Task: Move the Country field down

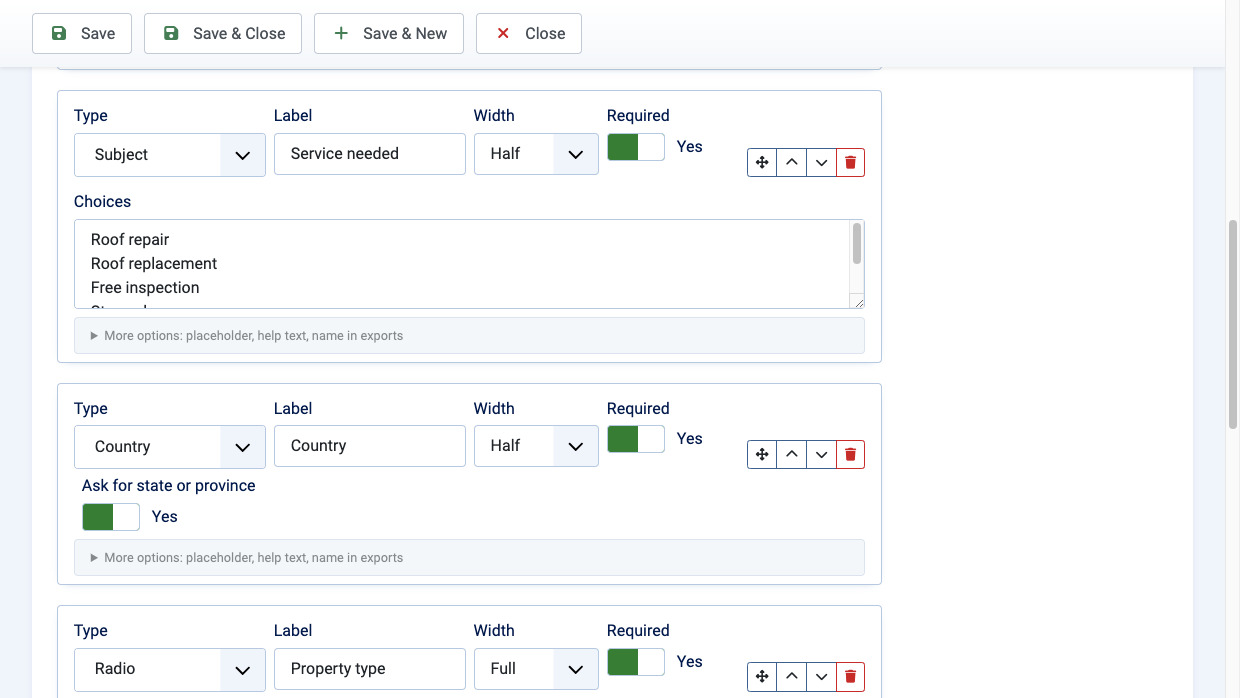Action: coord(821,454)
